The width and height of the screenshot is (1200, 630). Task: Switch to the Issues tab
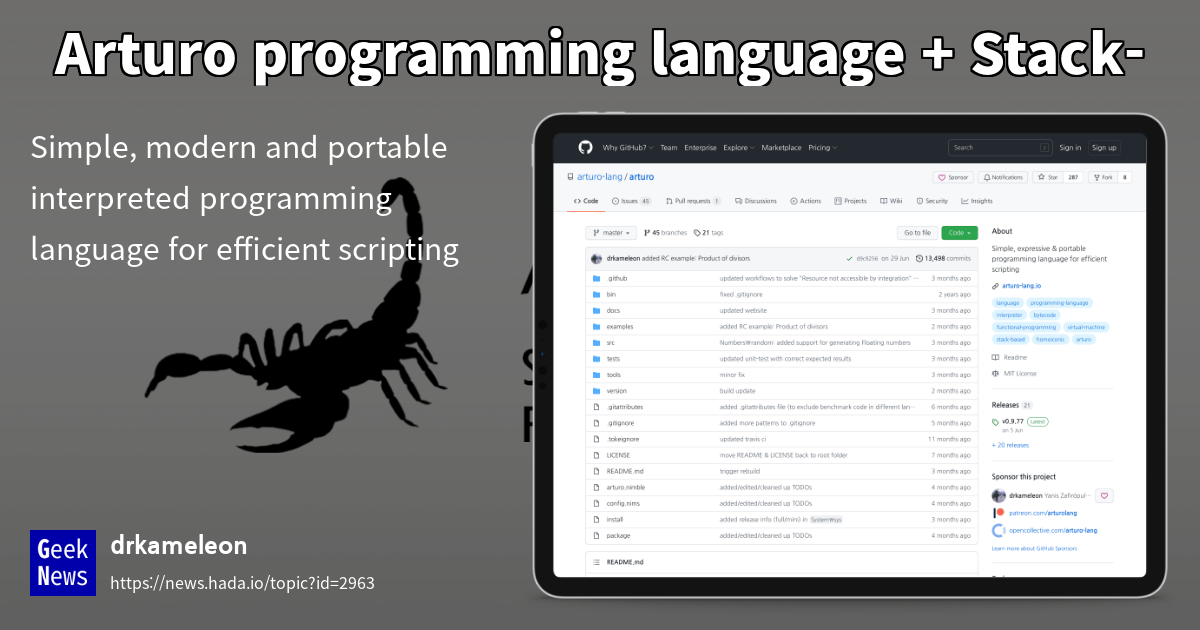tap(631, 201)
